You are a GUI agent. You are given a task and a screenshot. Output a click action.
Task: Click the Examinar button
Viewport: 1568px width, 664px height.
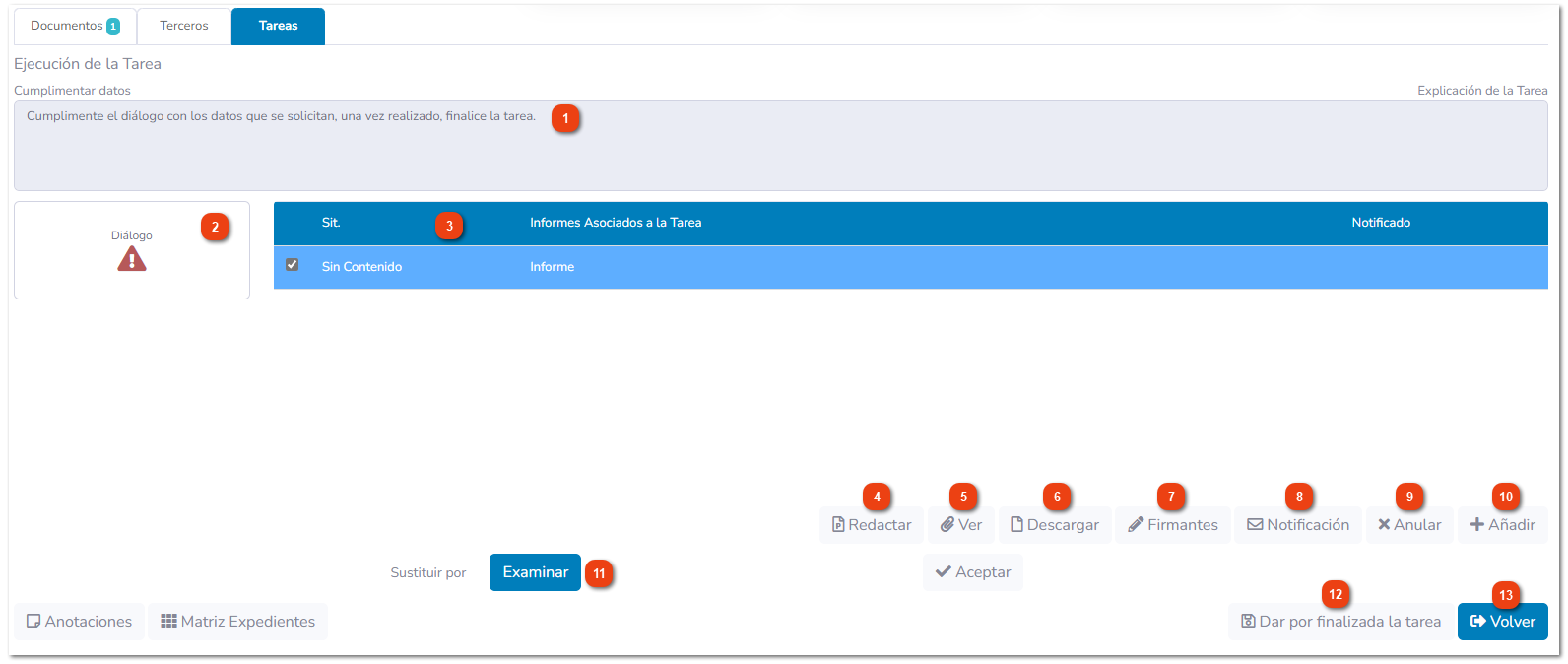pyautogui.click(x=535, y=572)
